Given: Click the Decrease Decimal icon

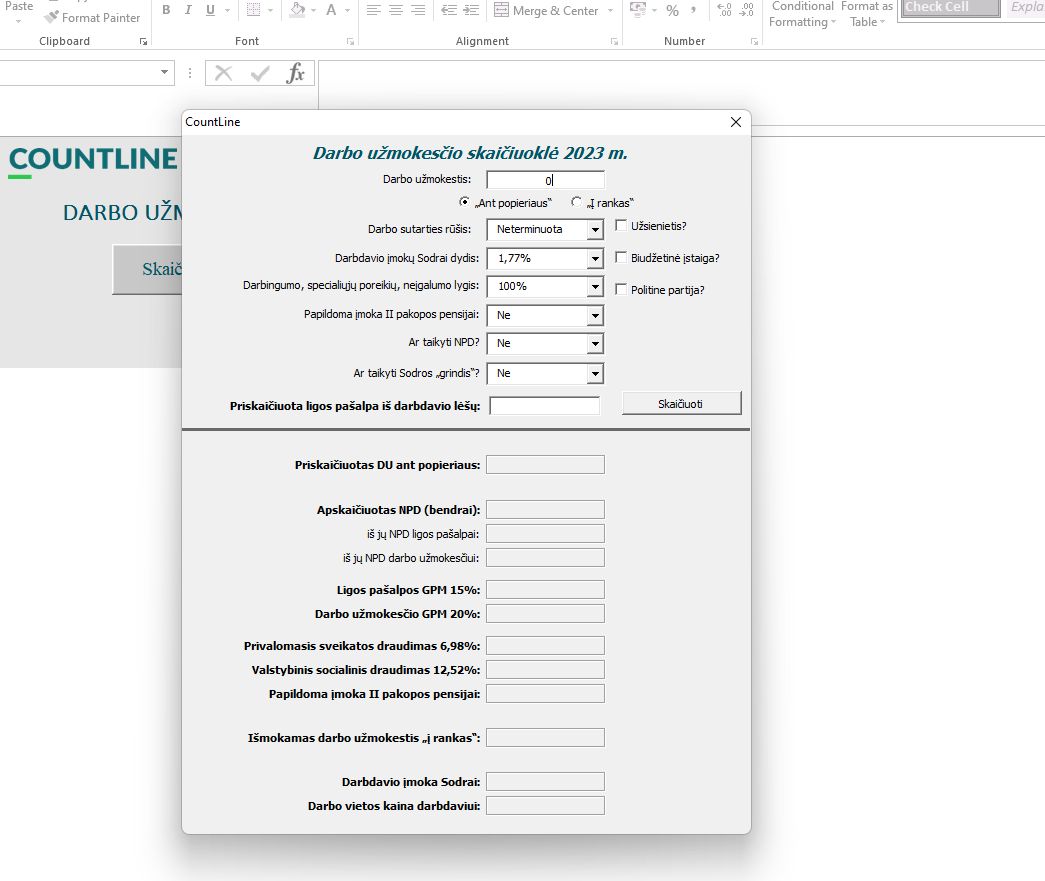Looking at the screenshot, I should point(746,10).
